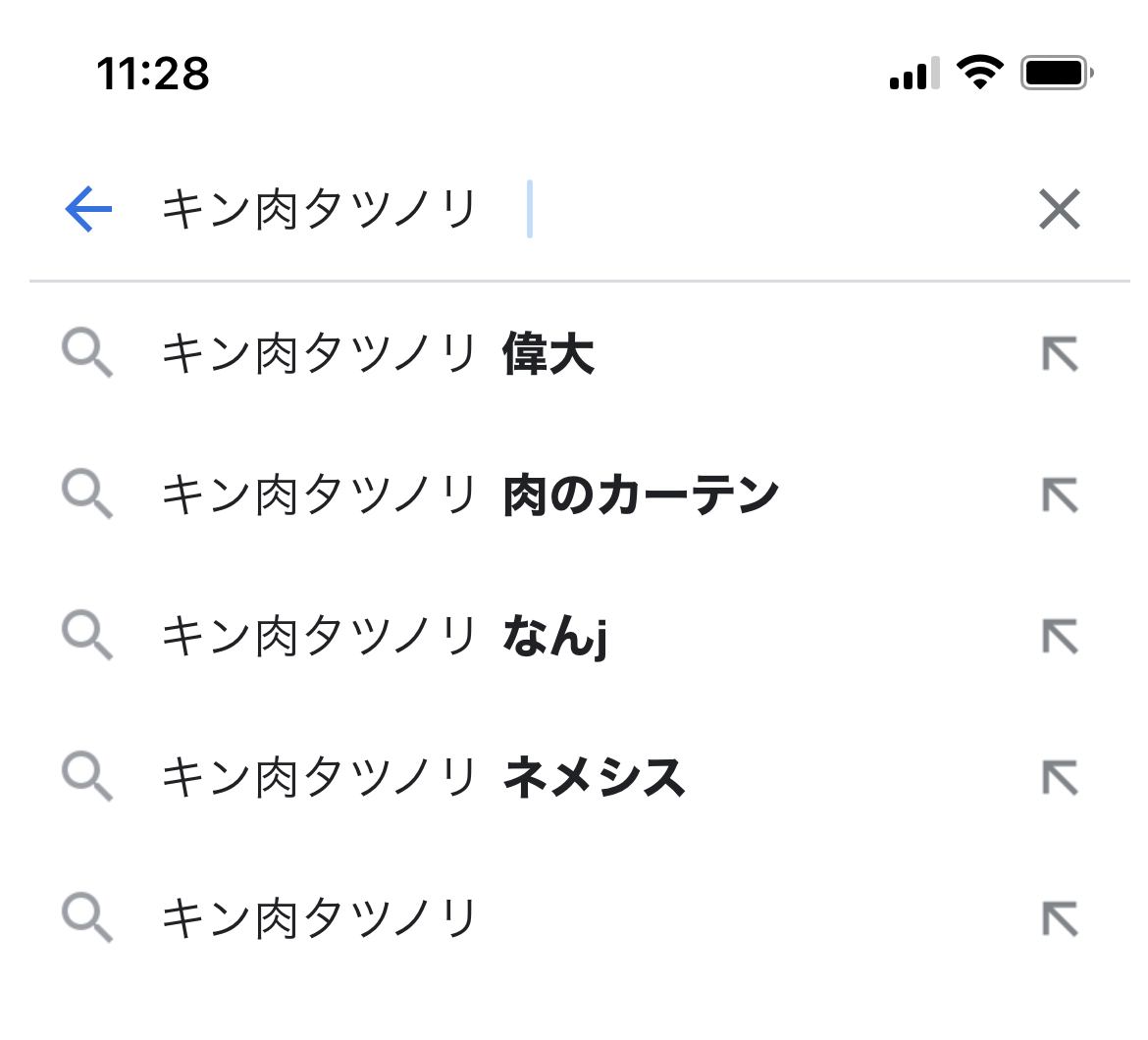Screen dimensions: 1148x1040
Task: Tap magnifier icon beside なんj suggestion
Action: tap(87, 637)
